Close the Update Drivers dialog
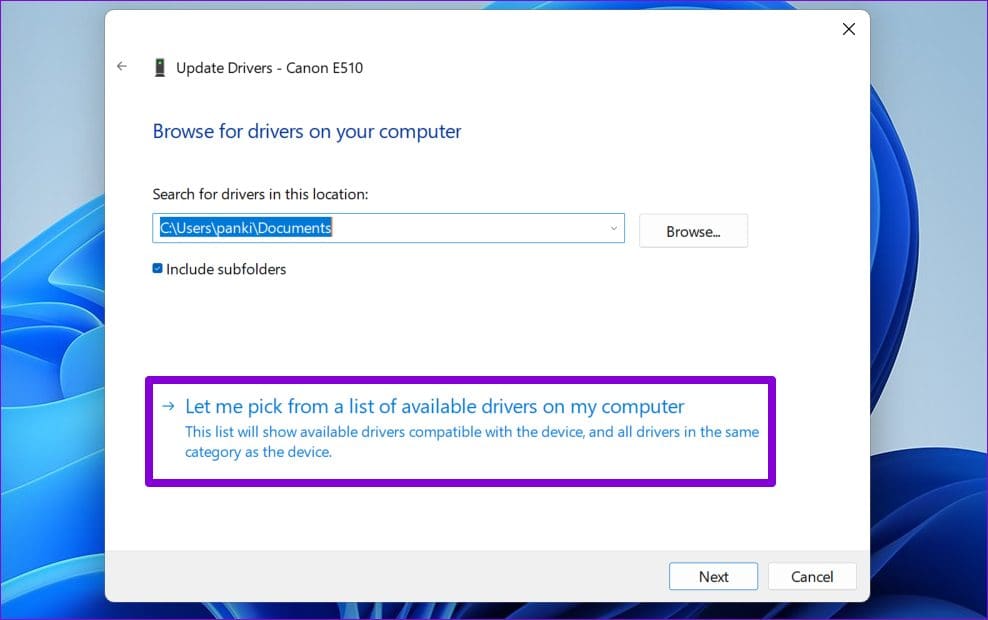This screenshot has width=988, height=620. point(848,29)
